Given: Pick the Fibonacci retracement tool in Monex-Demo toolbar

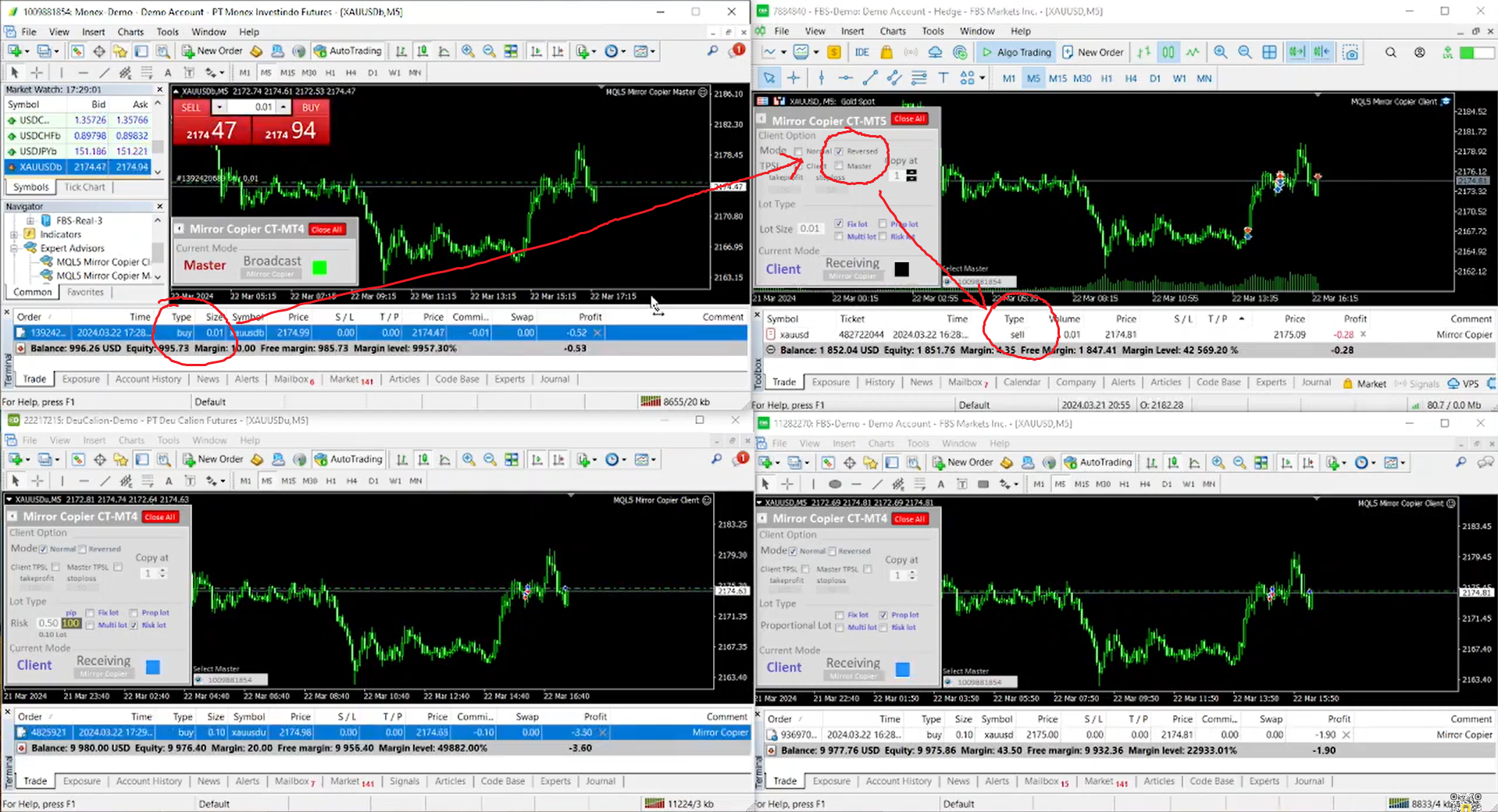Looking at the screenshot, I should tap(146, 73).
